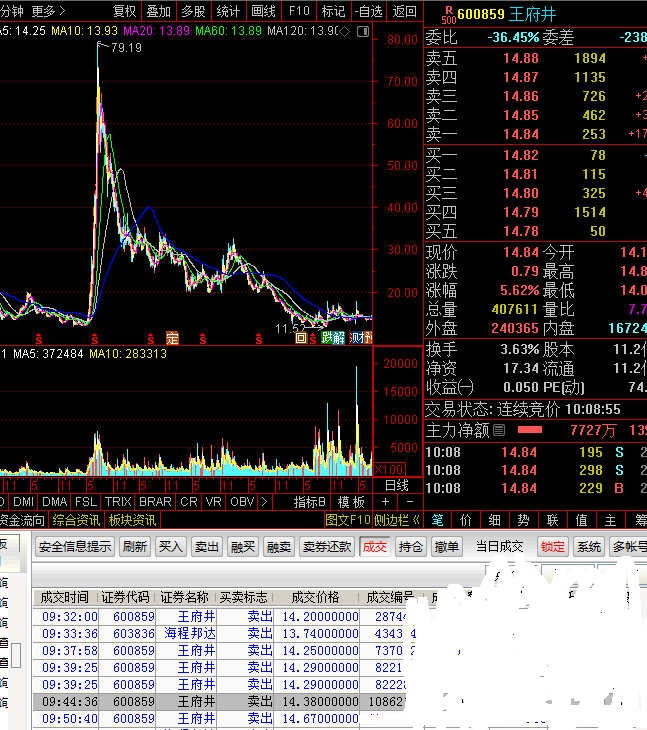Click the 持仓 holdings button
Screen dimensions: 647x730
[x=410, y=547]
